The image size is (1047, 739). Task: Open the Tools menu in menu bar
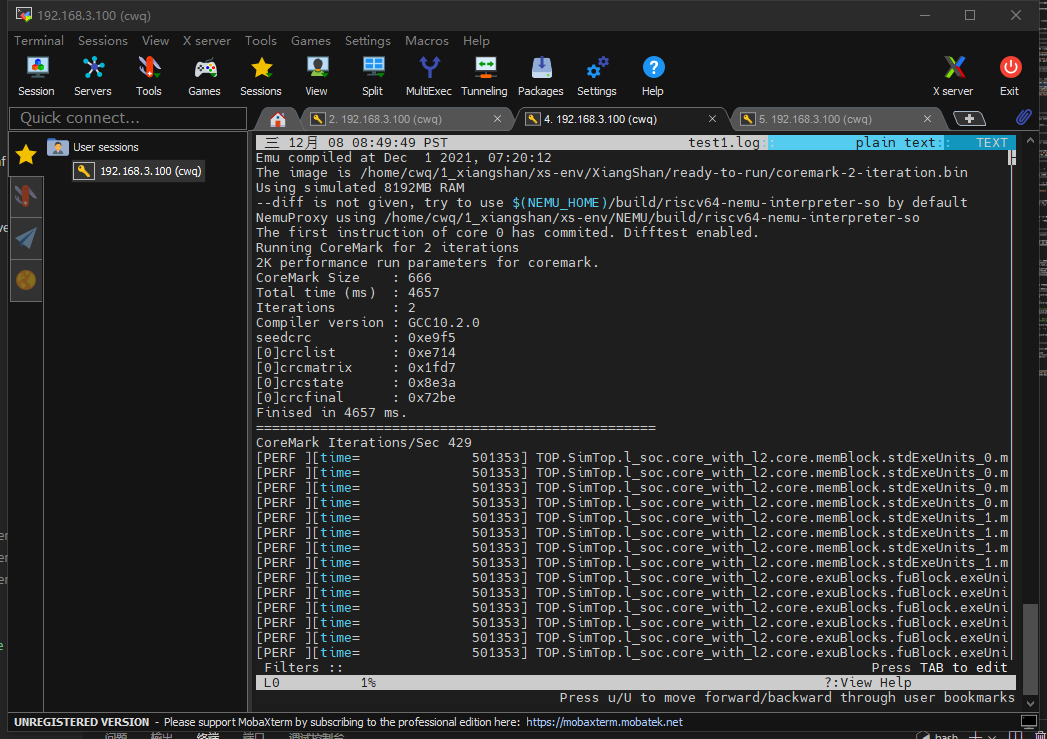pyautogui.click(x=260, y=41)
